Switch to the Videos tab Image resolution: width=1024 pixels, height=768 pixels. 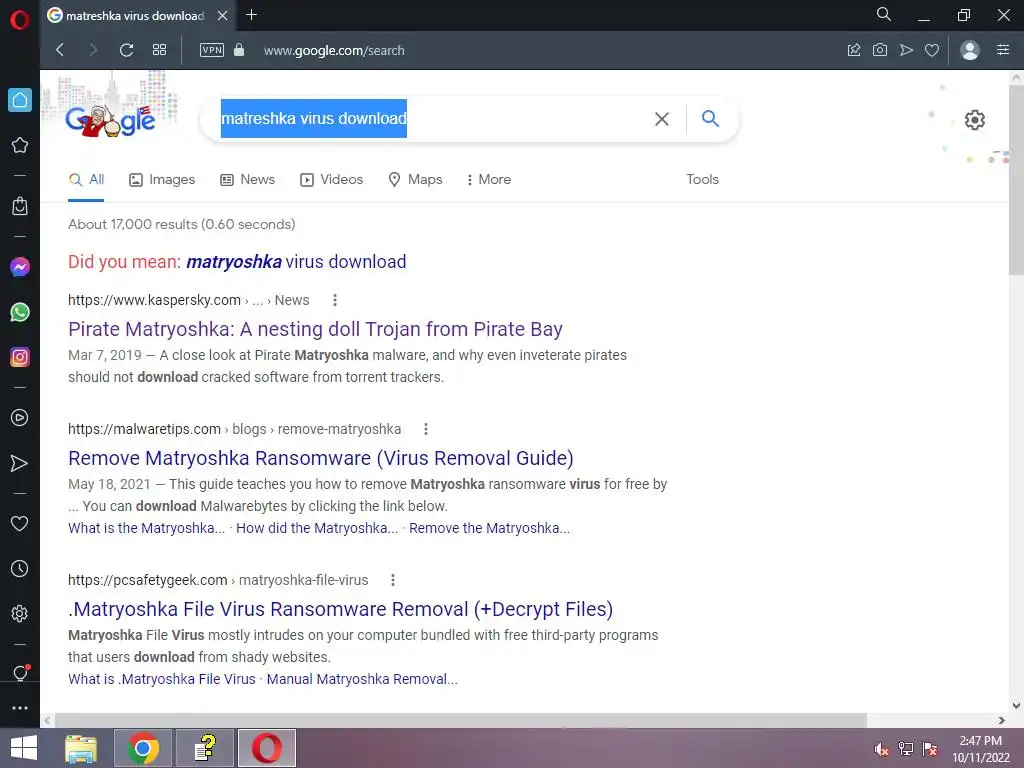pos(331,180)
